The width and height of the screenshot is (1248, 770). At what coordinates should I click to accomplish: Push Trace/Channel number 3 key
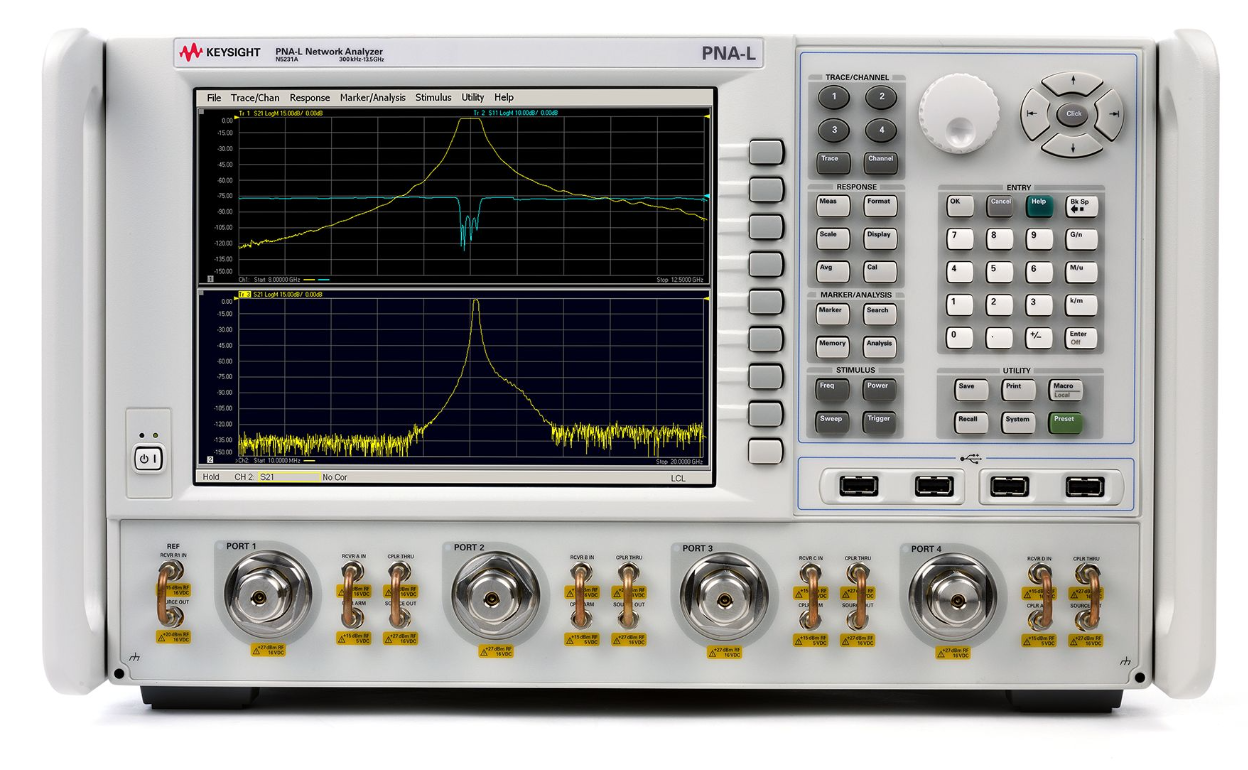[834, 130]
